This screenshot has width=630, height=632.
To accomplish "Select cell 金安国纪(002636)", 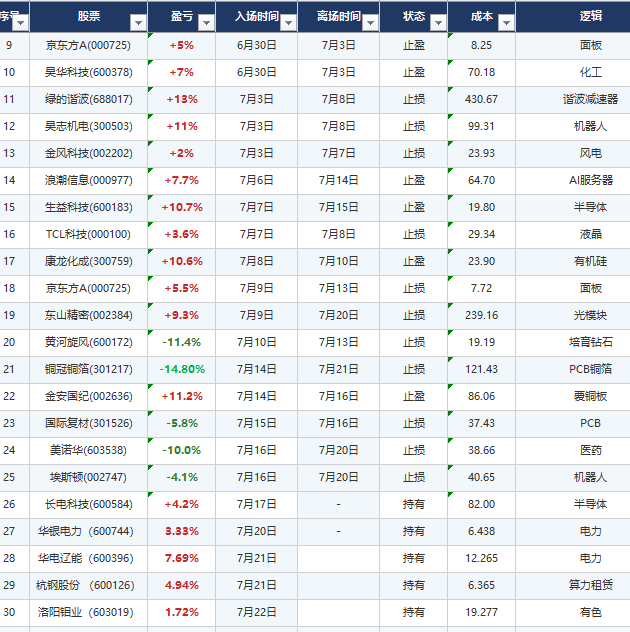I will pos(88,396).
